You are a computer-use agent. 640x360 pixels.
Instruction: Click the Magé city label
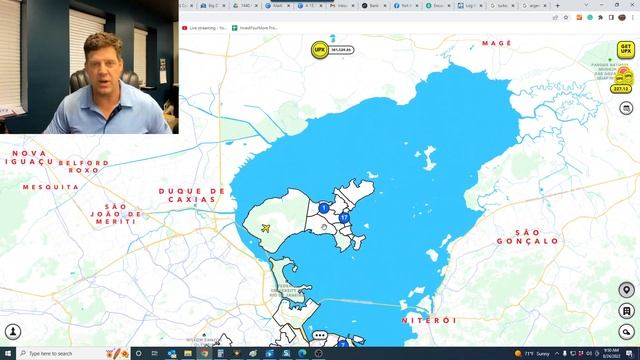click(497, 43)
